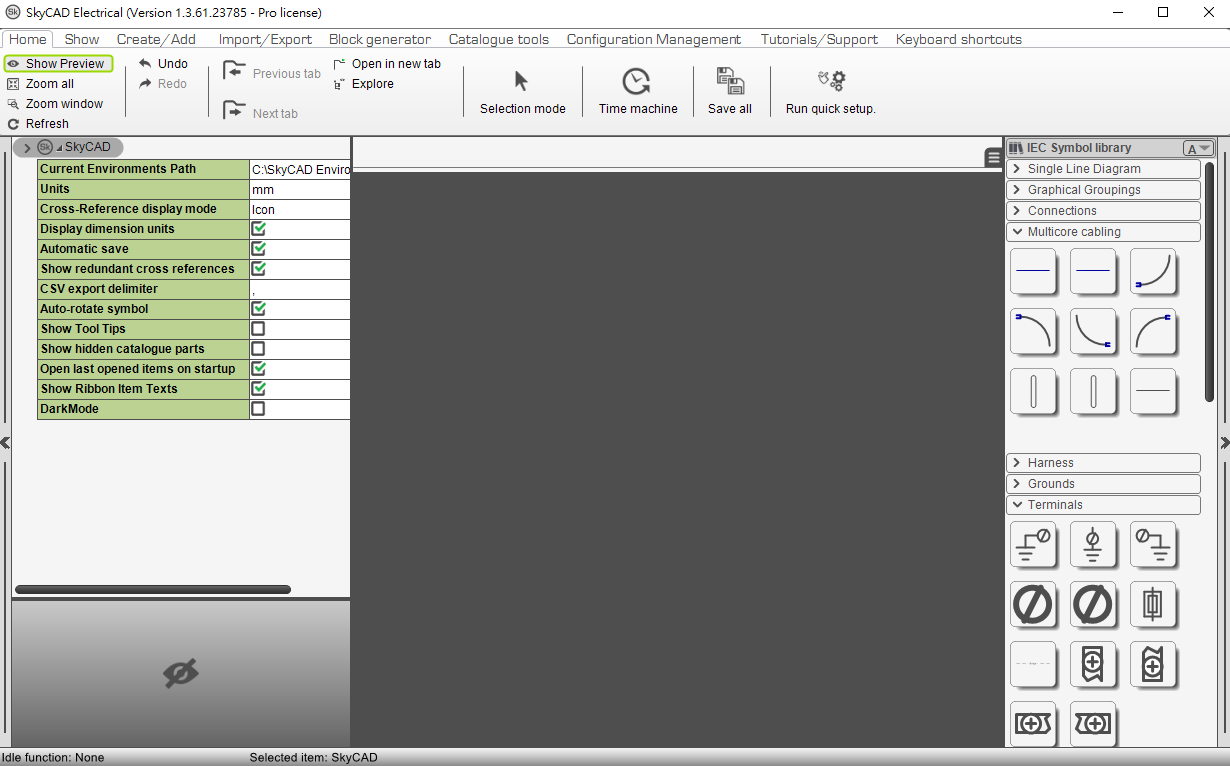Click the Refresh icon in ribbon
Image resolution: width=1230 pixels, height=766 pixels.
point(14,124)
